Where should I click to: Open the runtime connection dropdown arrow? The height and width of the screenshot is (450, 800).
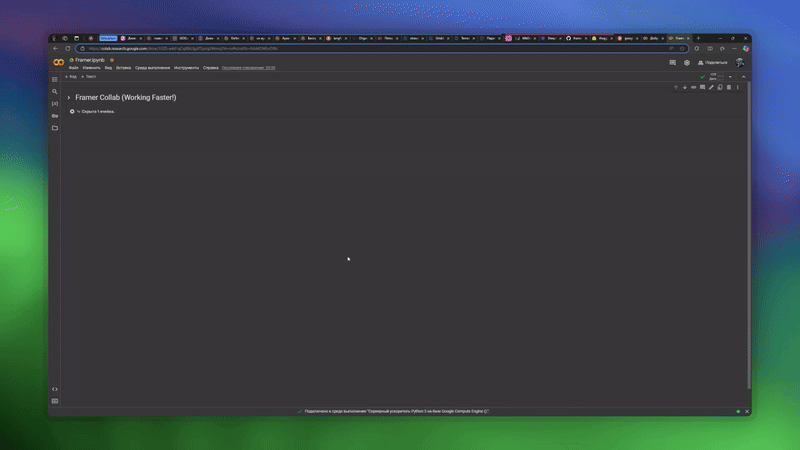(x=730, y=77)
